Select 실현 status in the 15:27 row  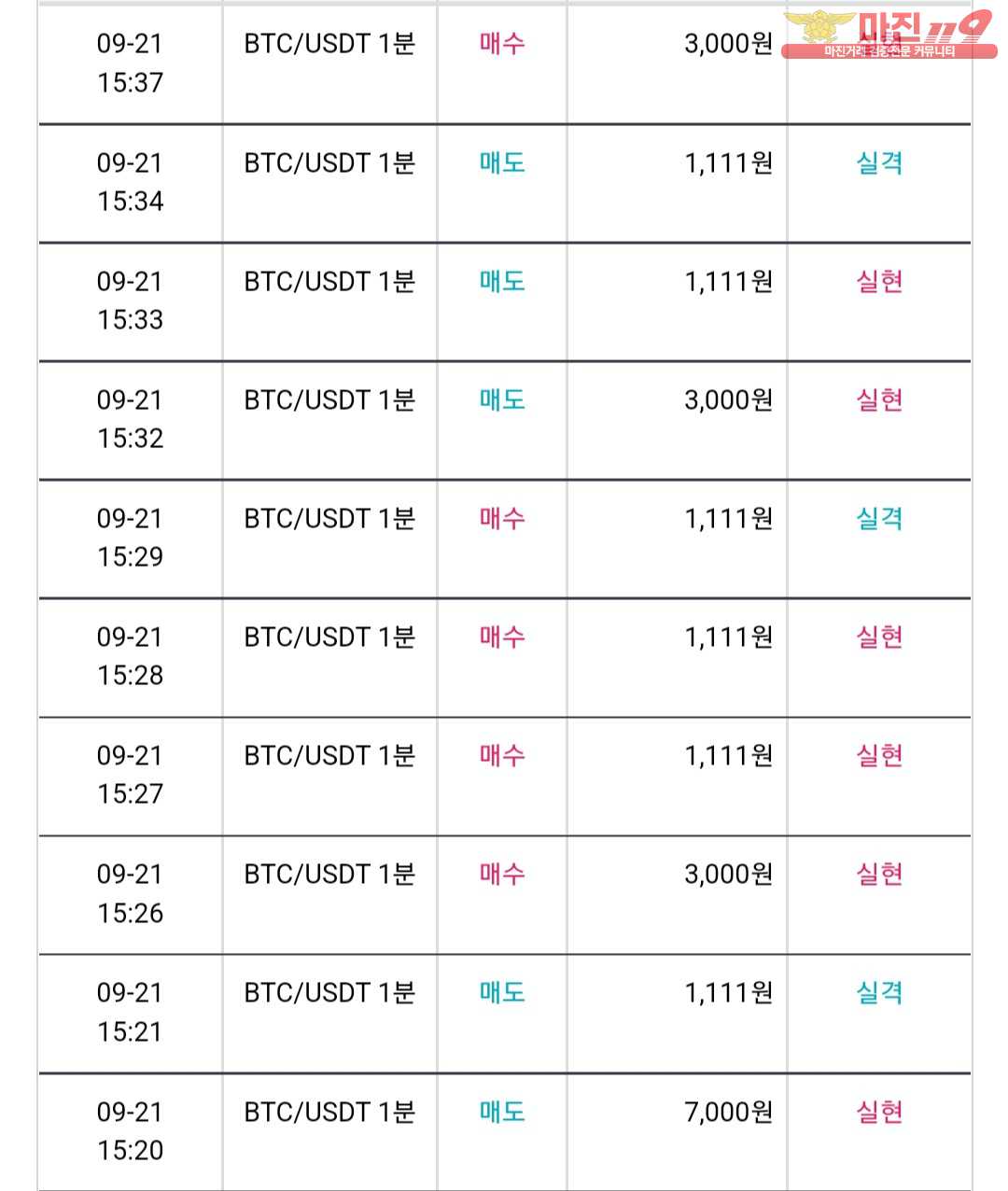[879, 755]
